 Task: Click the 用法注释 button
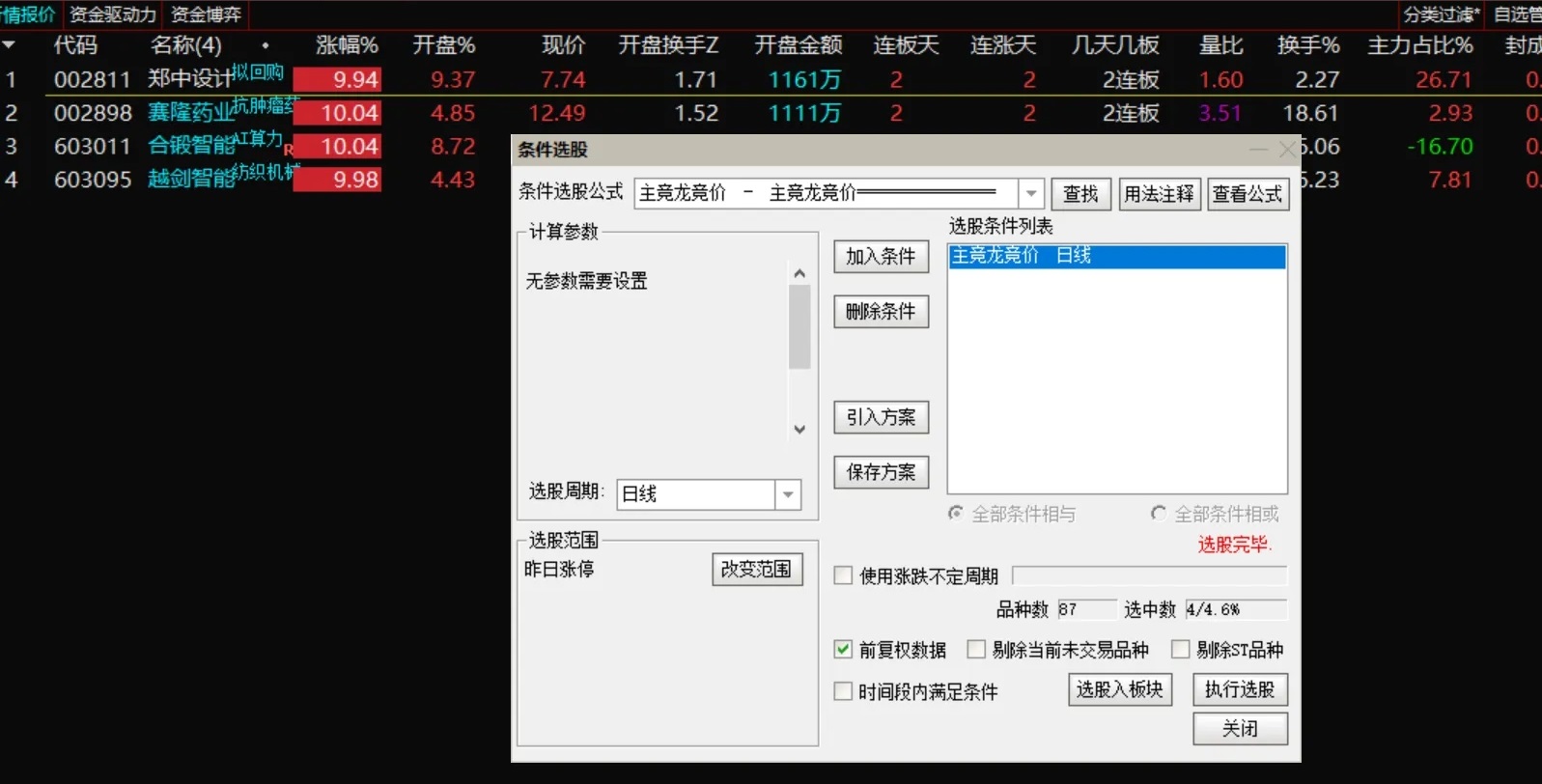[x=1159, y=194]
